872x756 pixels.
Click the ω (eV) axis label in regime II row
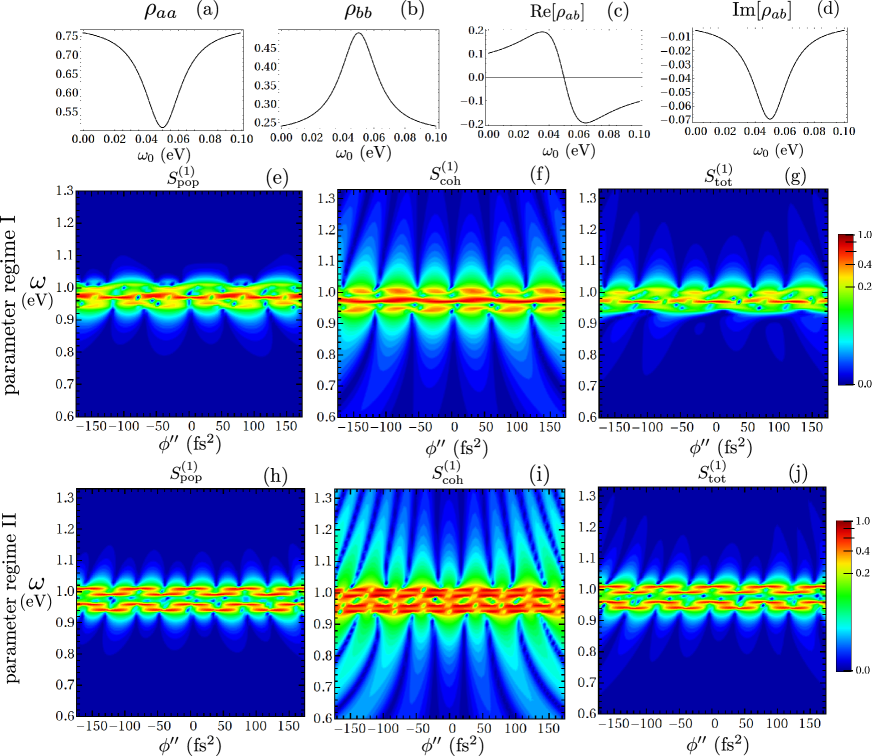tap(36, 592)
